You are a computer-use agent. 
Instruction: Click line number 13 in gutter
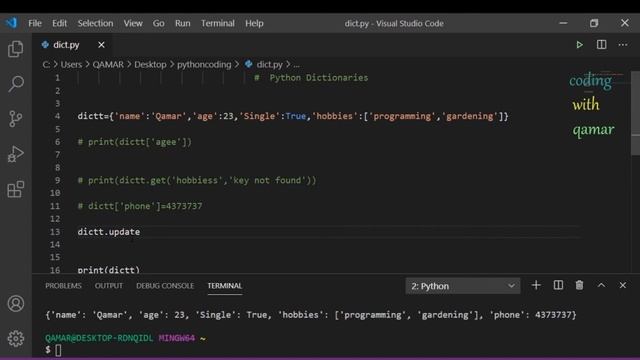coord(55,232)
